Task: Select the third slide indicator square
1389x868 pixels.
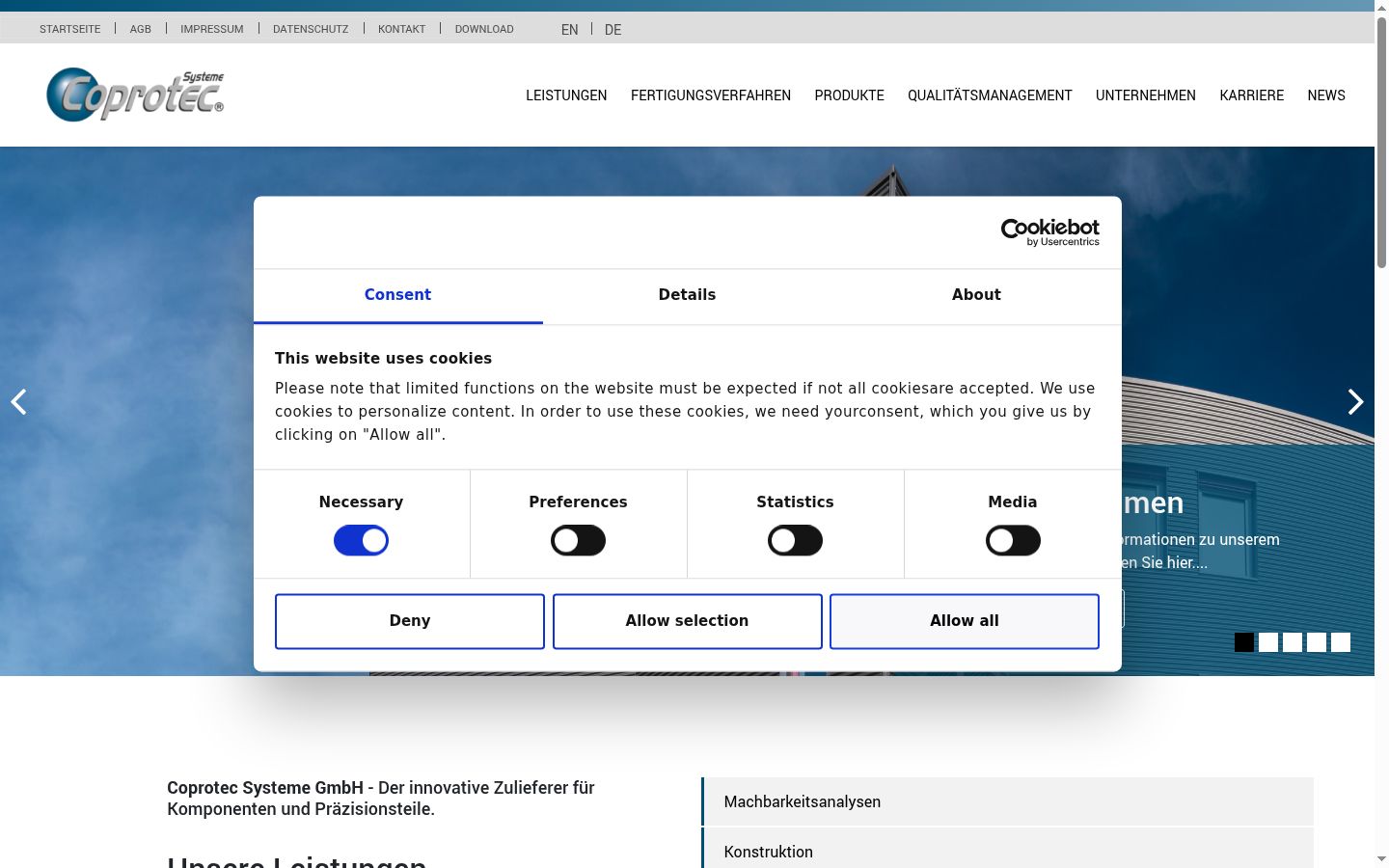Action: tap(1293, 642)
